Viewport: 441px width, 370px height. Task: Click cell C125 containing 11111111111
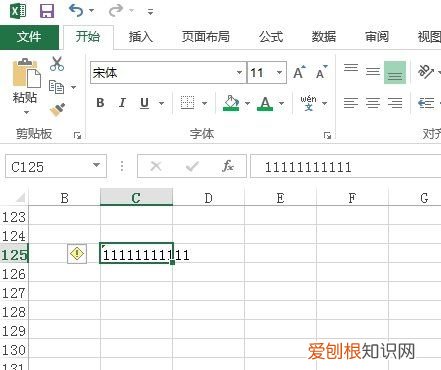pos(136,253)
